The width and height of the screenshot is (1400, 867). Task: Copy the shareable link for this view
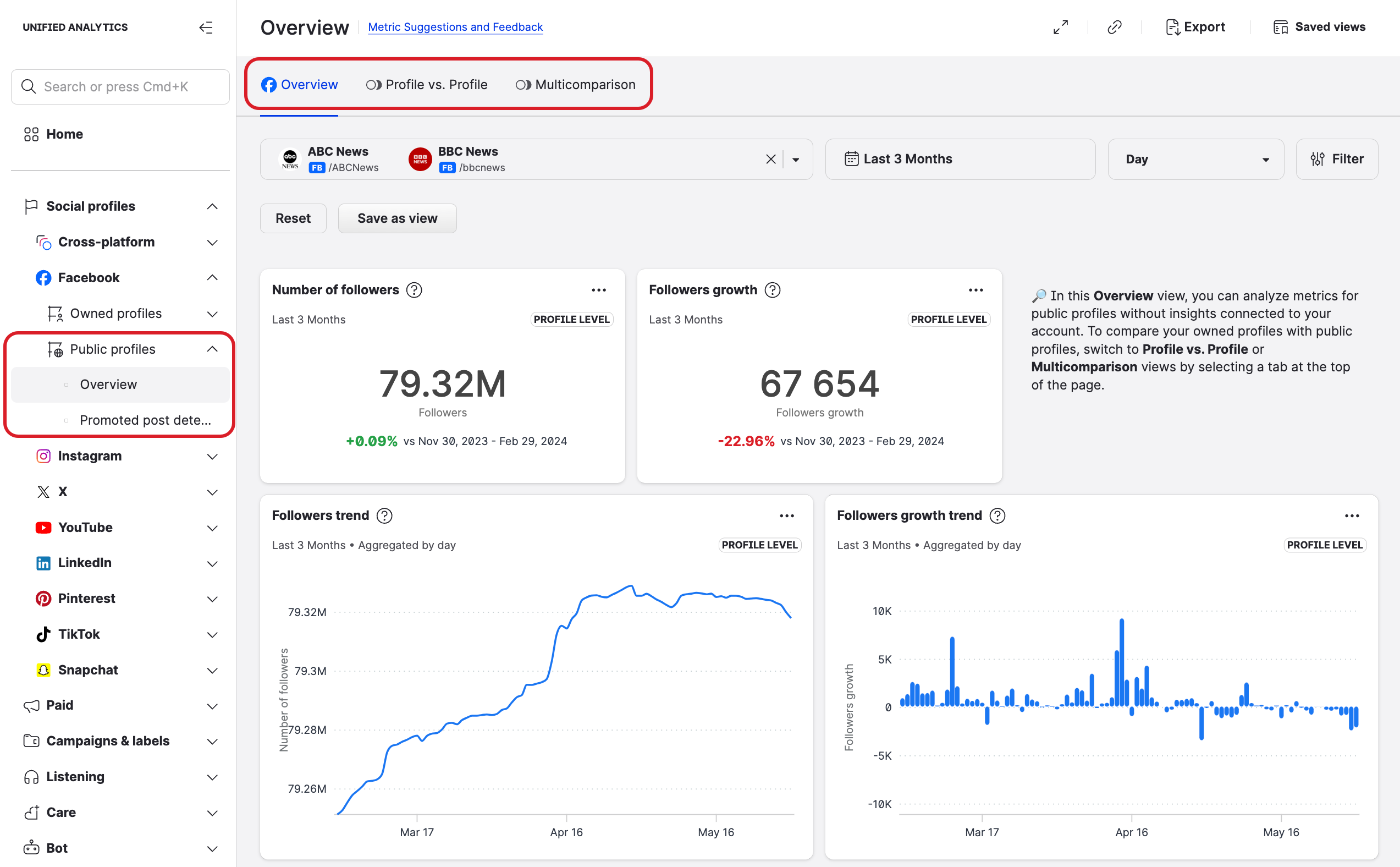tap(1114, 27)
